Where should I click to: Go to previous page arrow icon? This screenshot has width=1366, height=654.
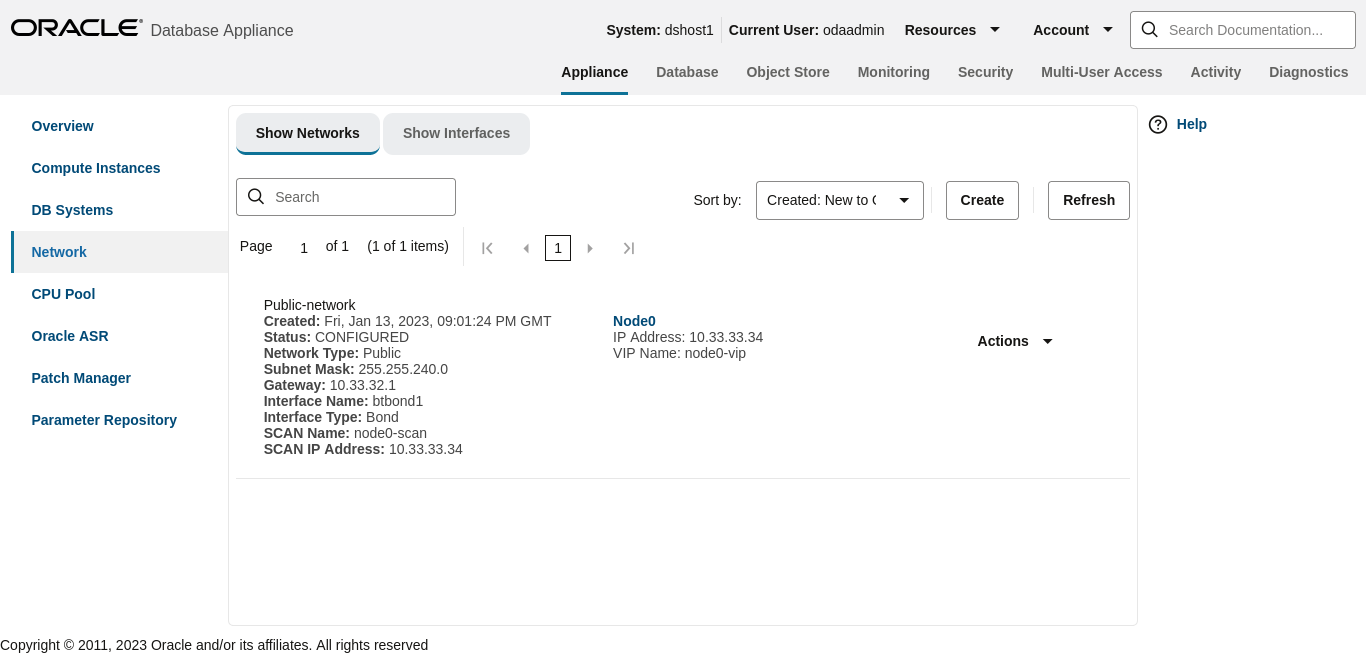point(526,248)
